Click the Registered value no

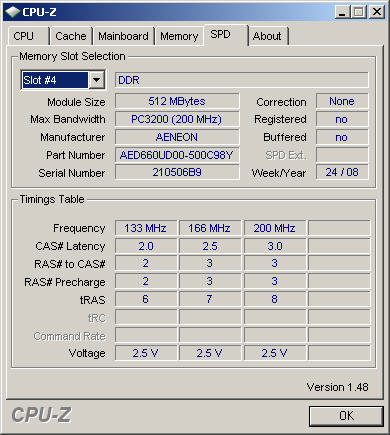pyautogui.click(x=342, y=119)
